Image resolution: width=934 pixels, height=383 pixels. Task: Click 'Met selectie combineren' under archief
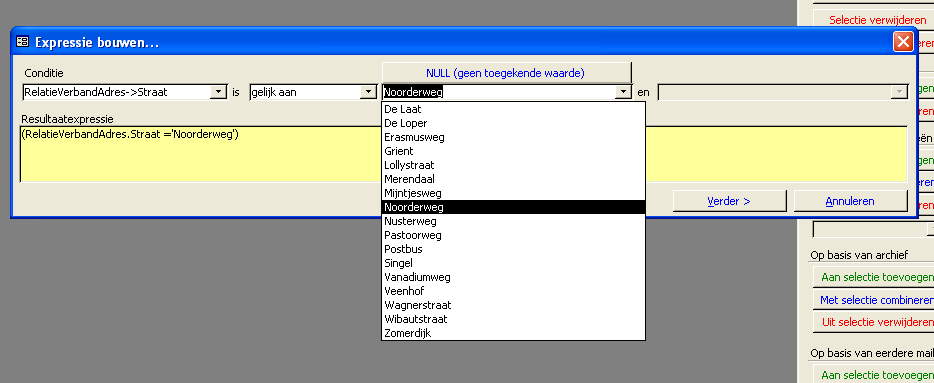click(874, 300)
